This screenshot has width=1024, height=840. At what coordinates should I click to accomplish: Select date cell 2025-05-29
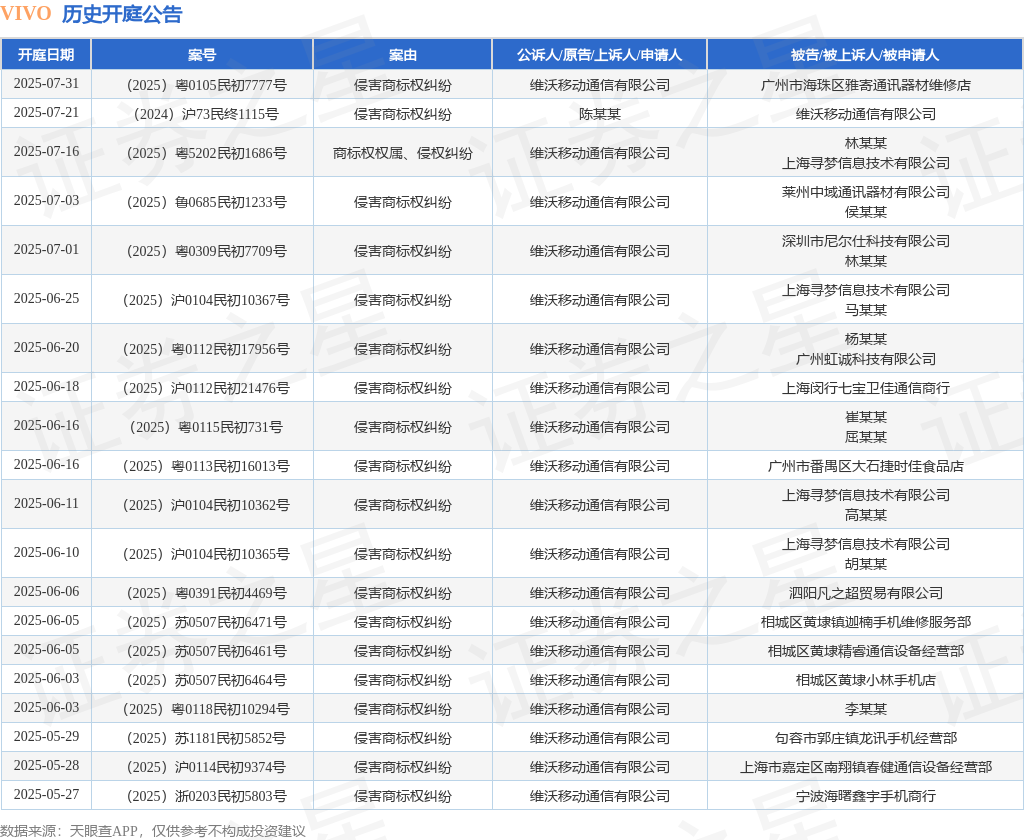pos(46,736)
